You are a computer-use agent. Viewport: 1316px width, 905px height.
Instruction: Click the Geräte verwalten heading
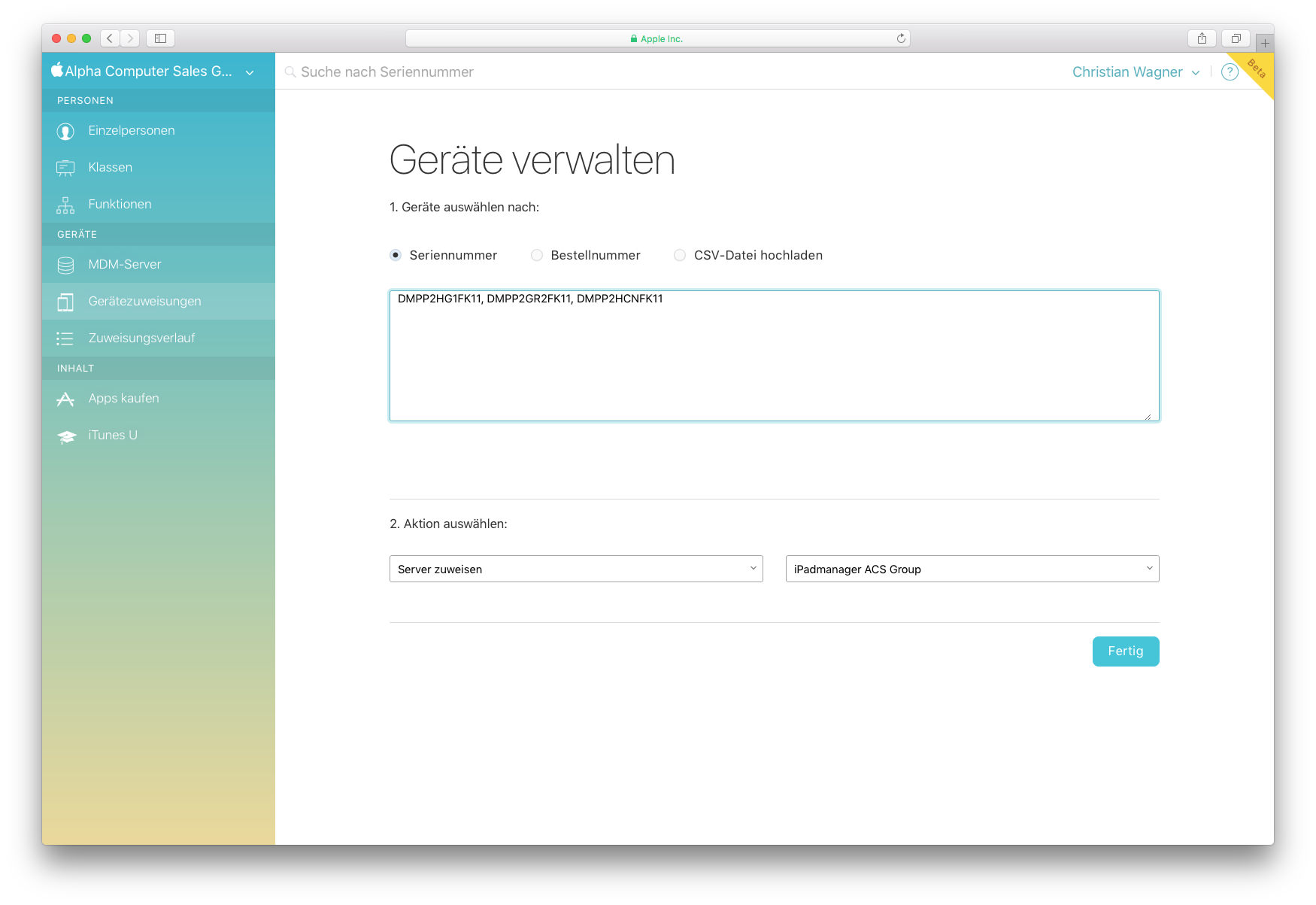pyautogui.click(x=532, y=160)
